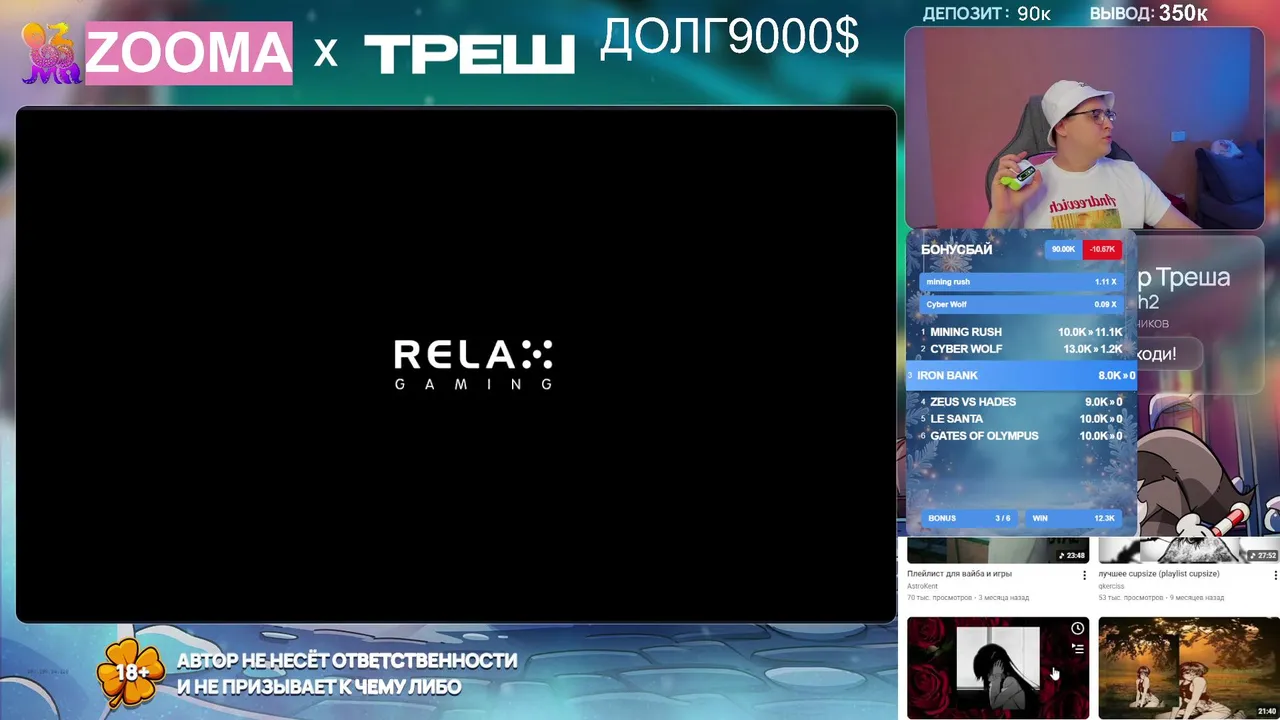Click the streamer webcam feed
Viewport: 1280px width, 720px height.
tap(1084, 128)
